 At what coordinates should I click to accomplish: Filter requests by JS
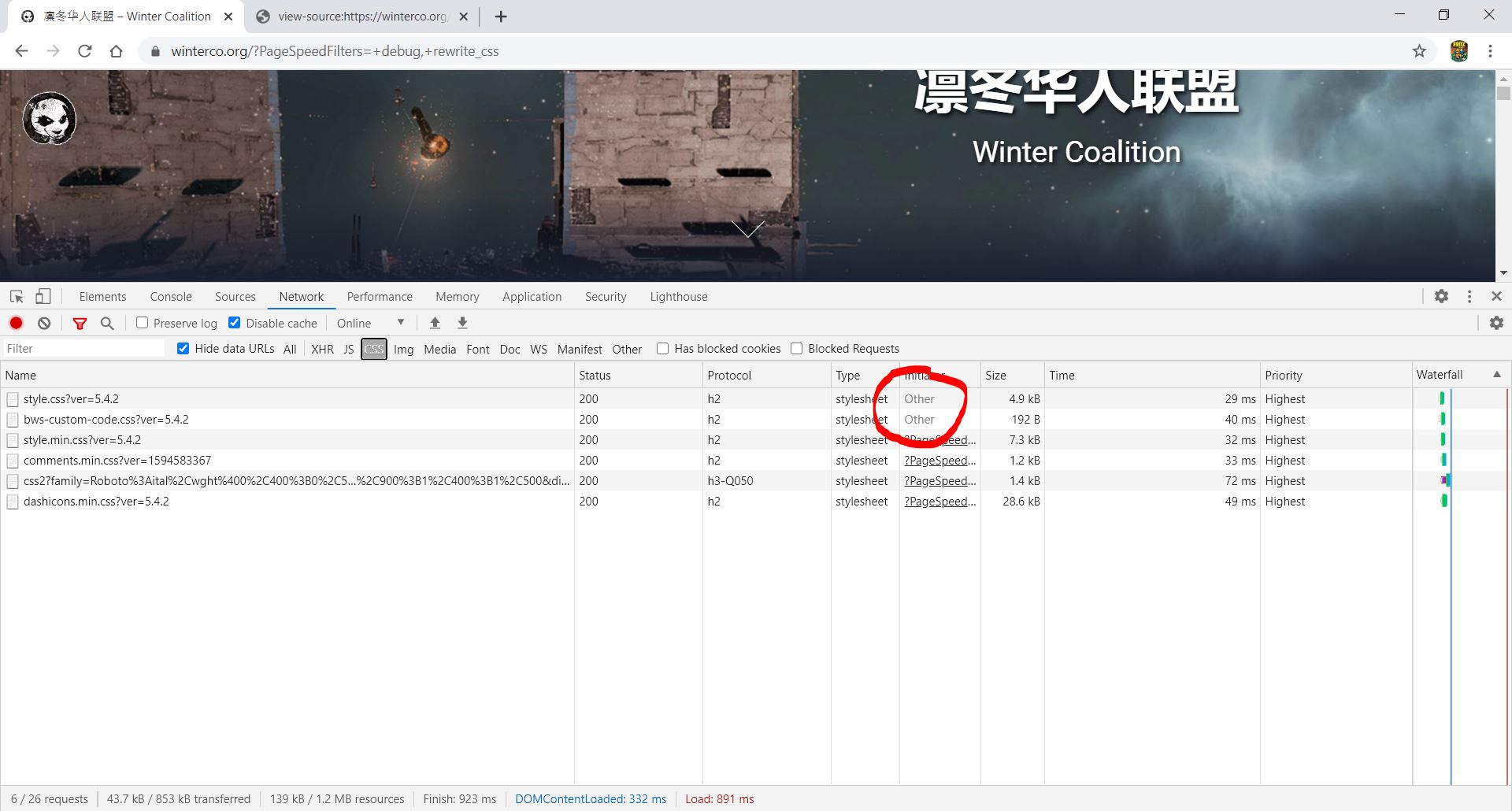click(x=348, y=349)
